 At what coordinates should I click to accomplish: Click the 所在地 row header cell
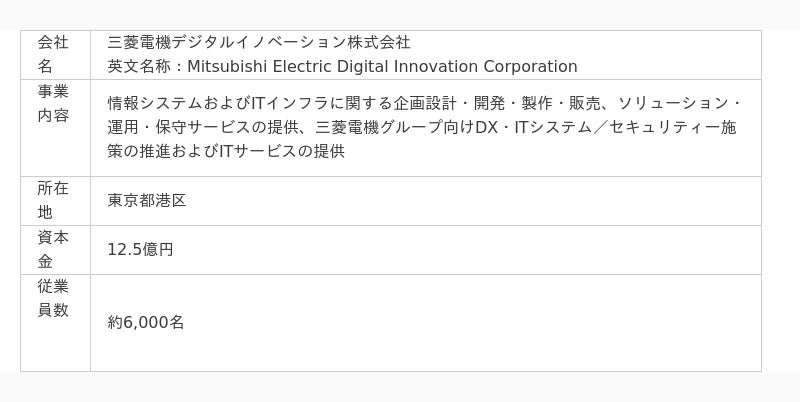[x=54, y=200]
